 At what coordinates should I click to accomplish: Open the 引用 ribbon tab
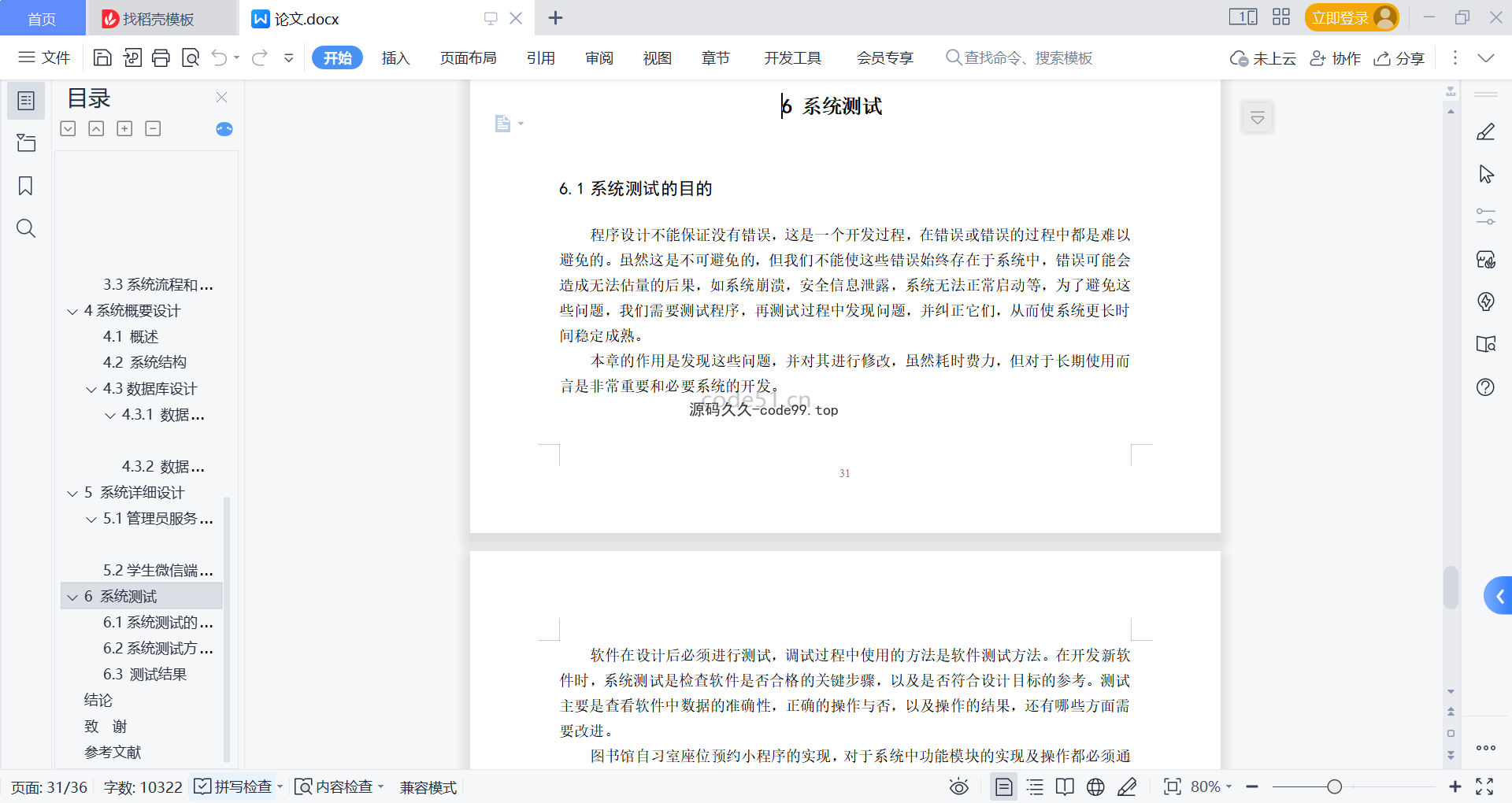(x=541, y=57)
